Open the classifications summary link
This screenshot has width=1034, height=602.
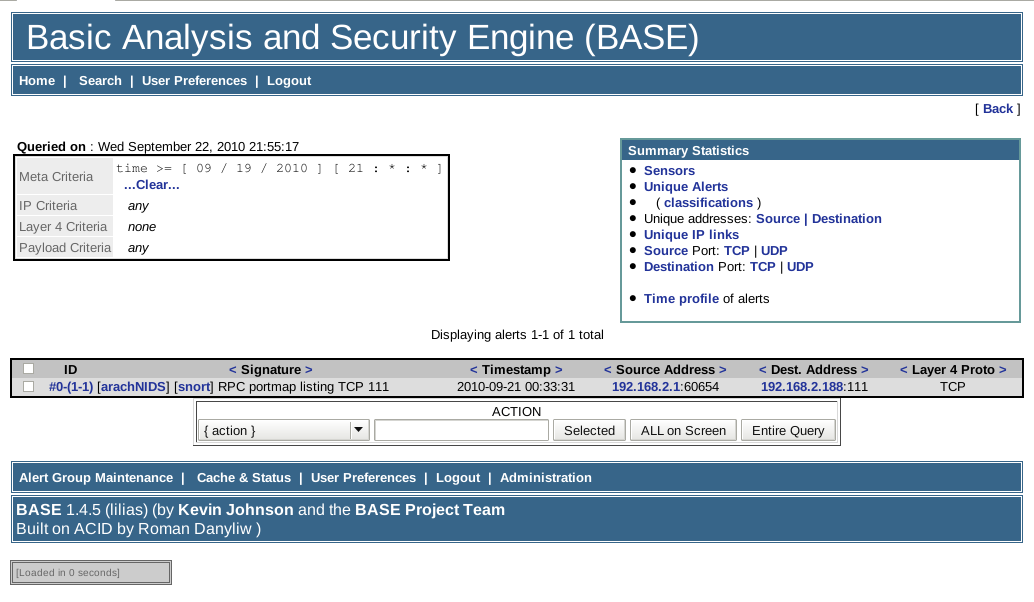click(x=708, y=202)
